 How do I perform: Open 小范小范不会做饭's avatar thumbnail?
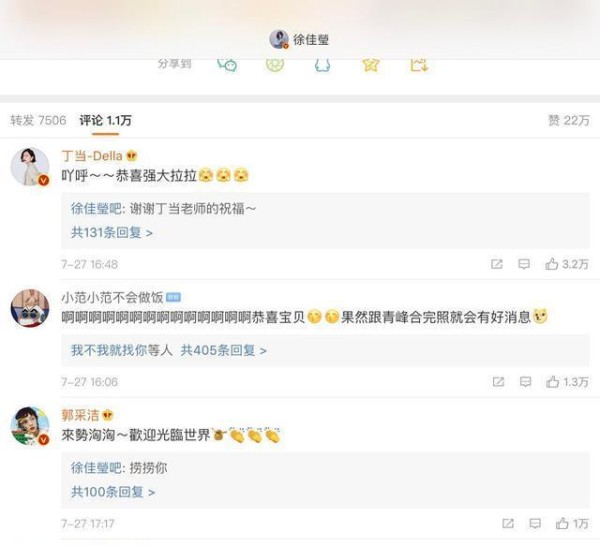tap(30, 308)
